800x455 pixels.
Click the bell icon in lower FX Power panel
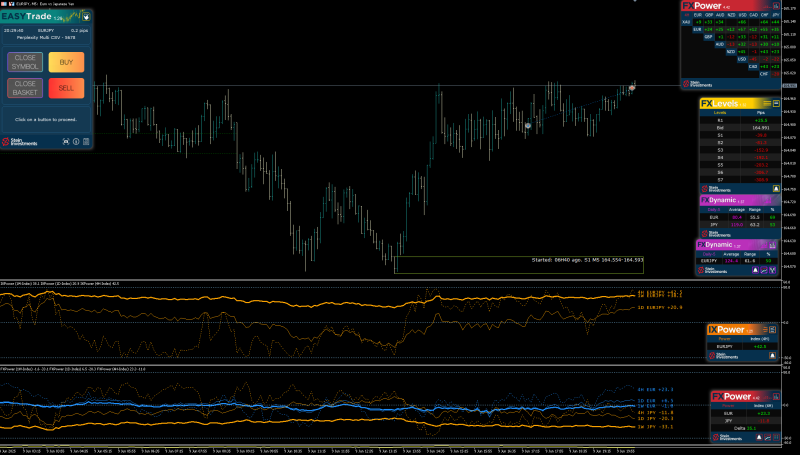pyautogui.click(x=759, y=437)
